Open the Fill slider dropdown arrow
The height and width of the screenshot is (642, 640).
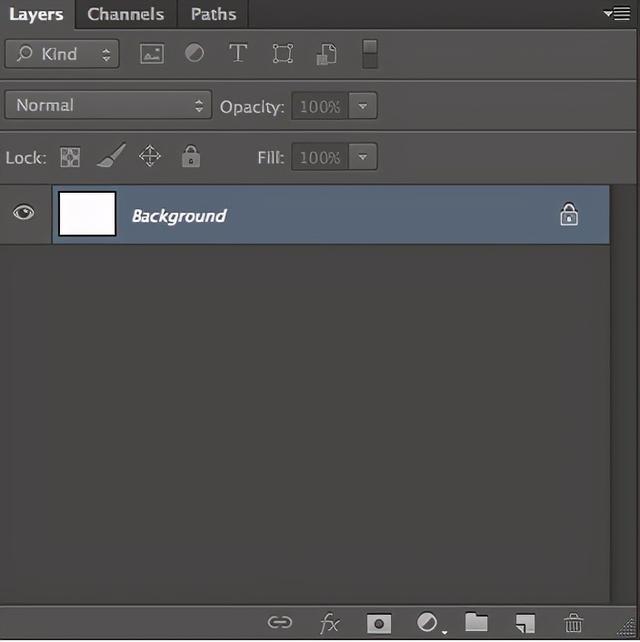pos(362,157)
